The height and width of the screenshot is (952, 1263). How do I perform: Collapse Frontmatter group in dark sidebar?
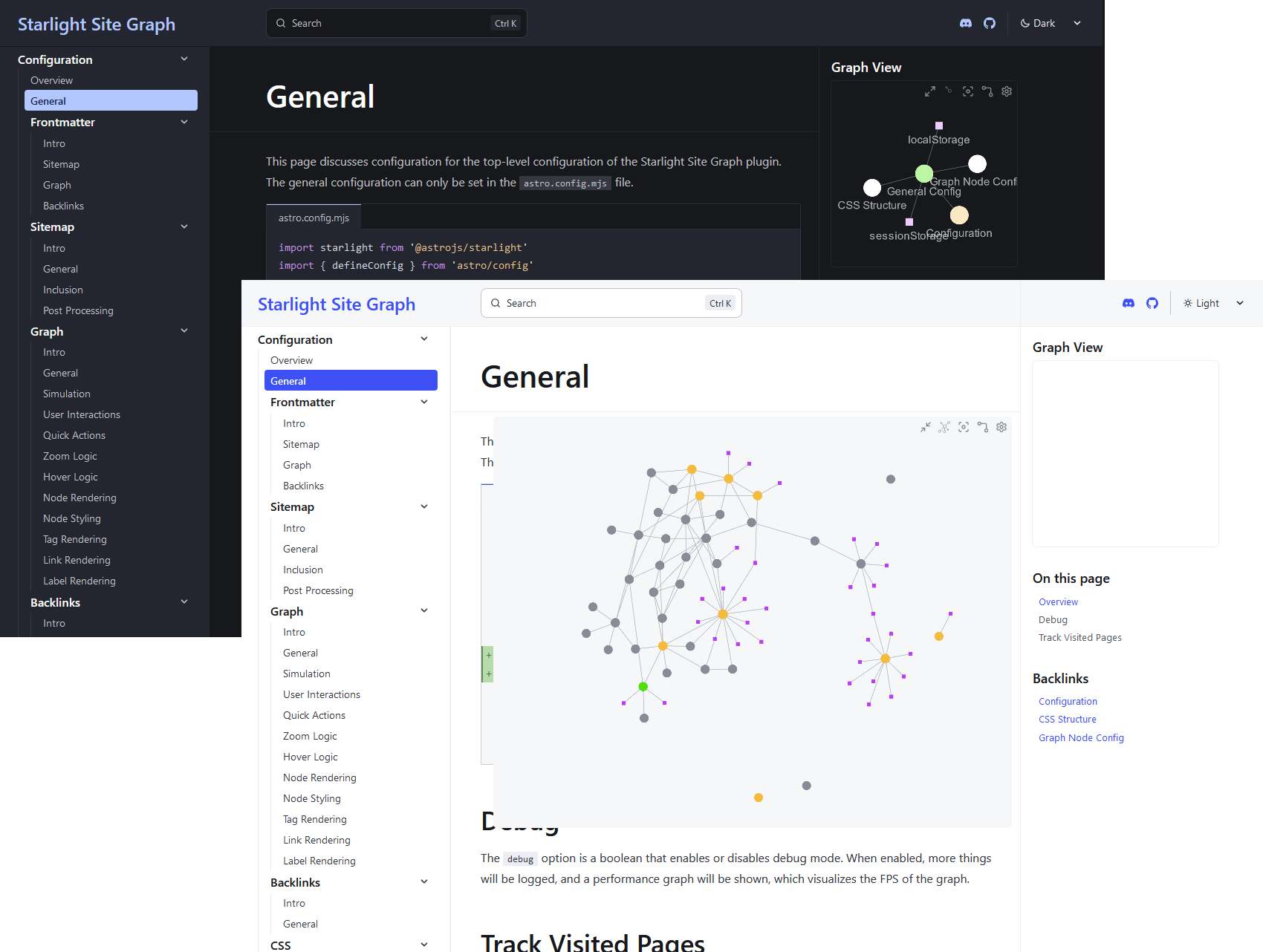(x=184, y=122)
